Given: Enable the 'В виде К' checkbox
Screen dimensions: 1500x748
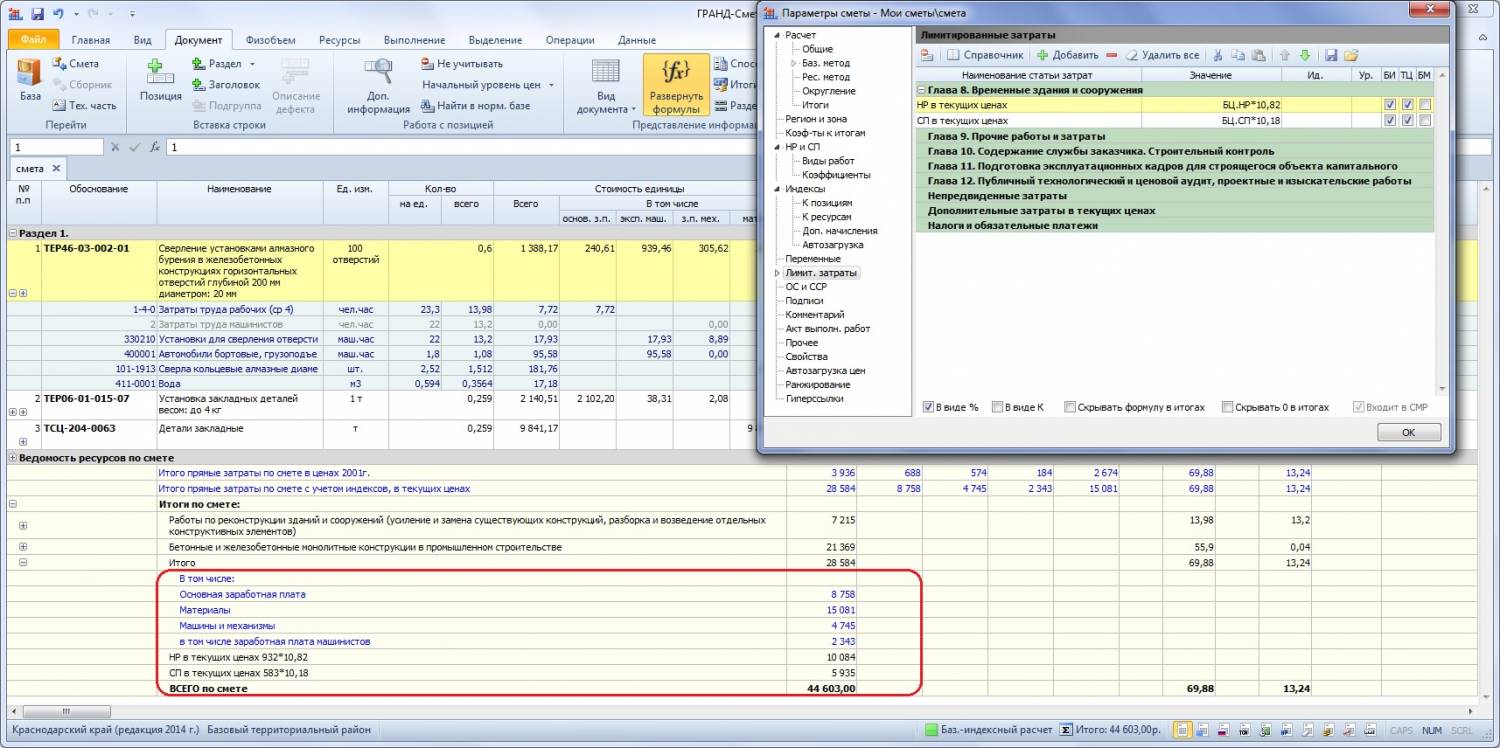Looking at the screenshot, I should tap(997, 407).
